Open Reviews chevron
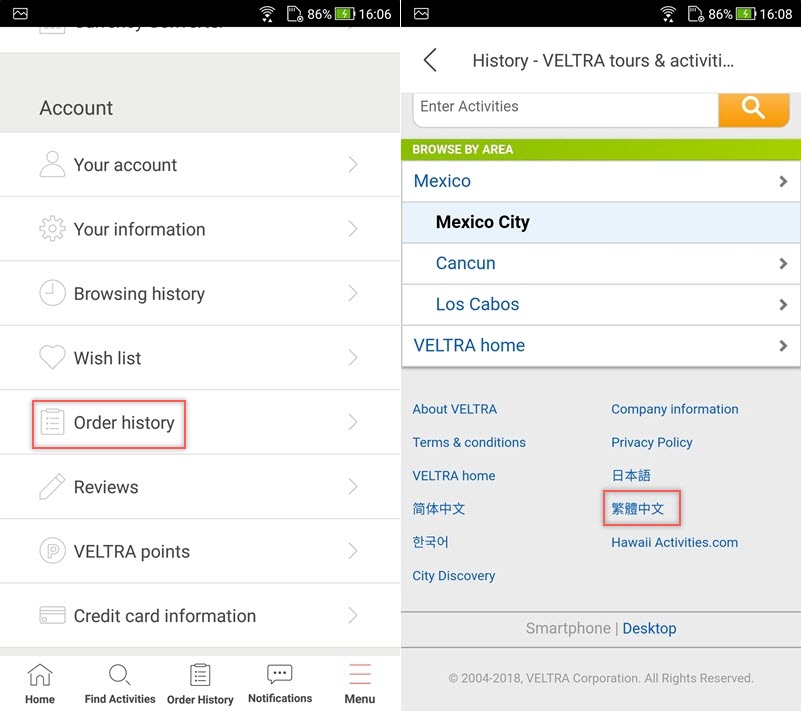The height and width of the screenshot is (711, 801). [352, 486]
